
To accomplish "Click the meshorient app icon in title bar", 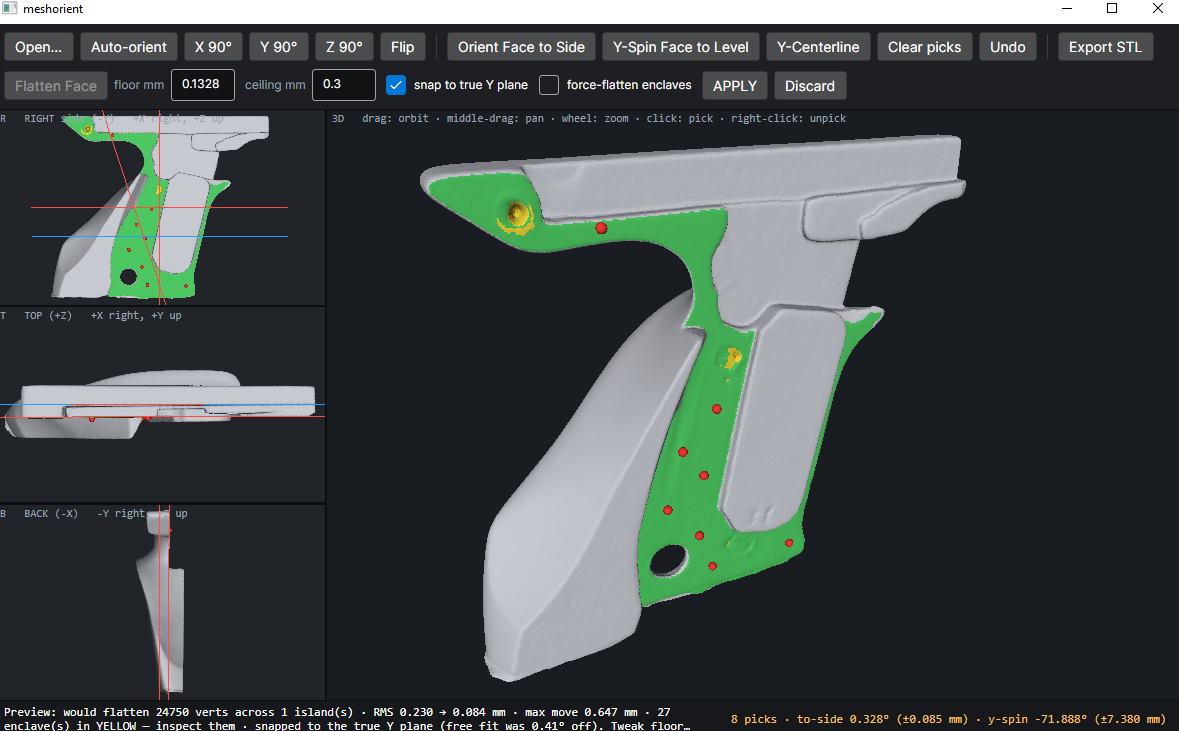I will click(10, 9).
